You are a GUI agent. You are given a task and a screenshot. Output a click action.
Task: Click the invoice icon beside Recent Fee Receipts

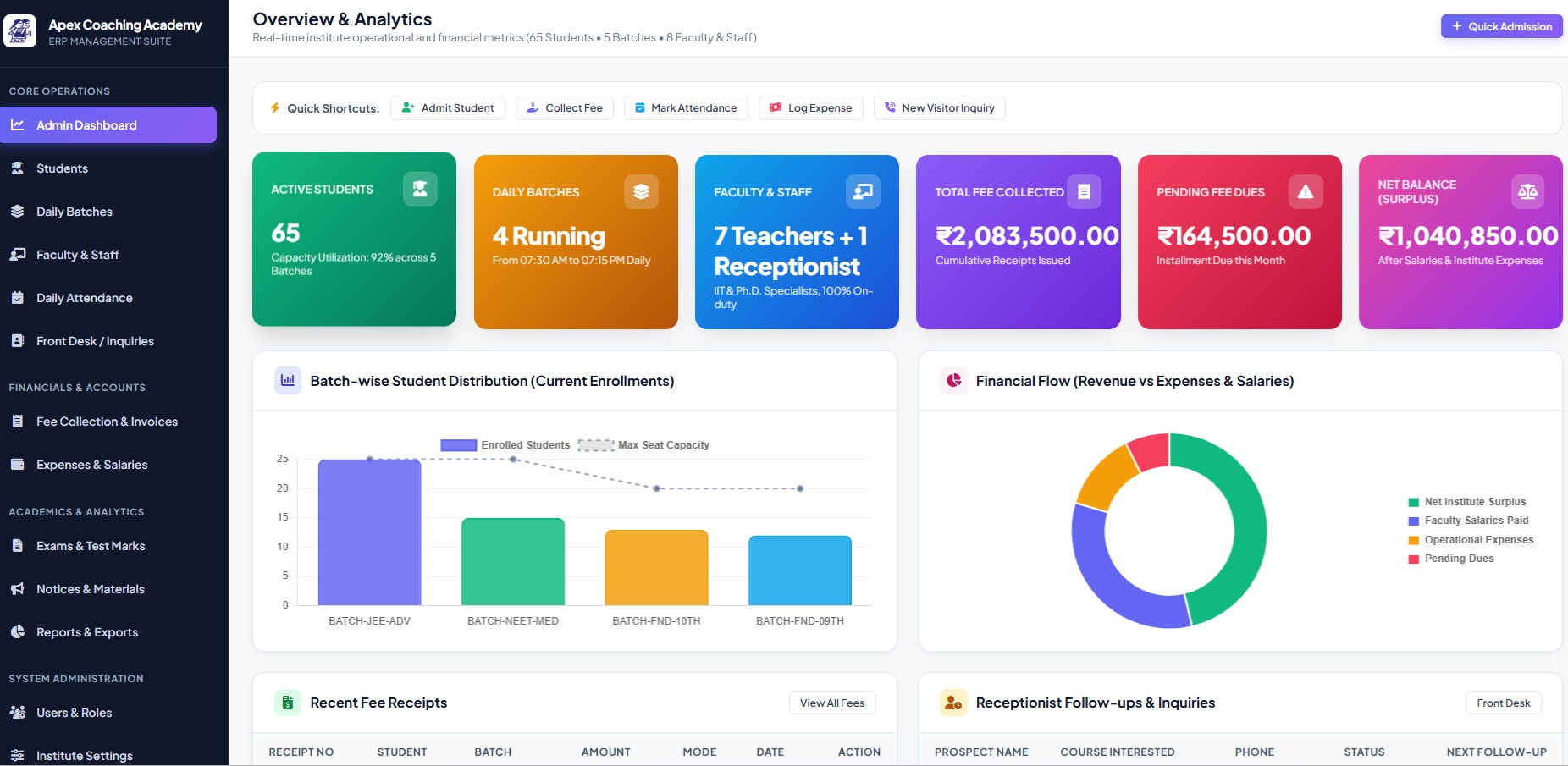tap(288, 703)
